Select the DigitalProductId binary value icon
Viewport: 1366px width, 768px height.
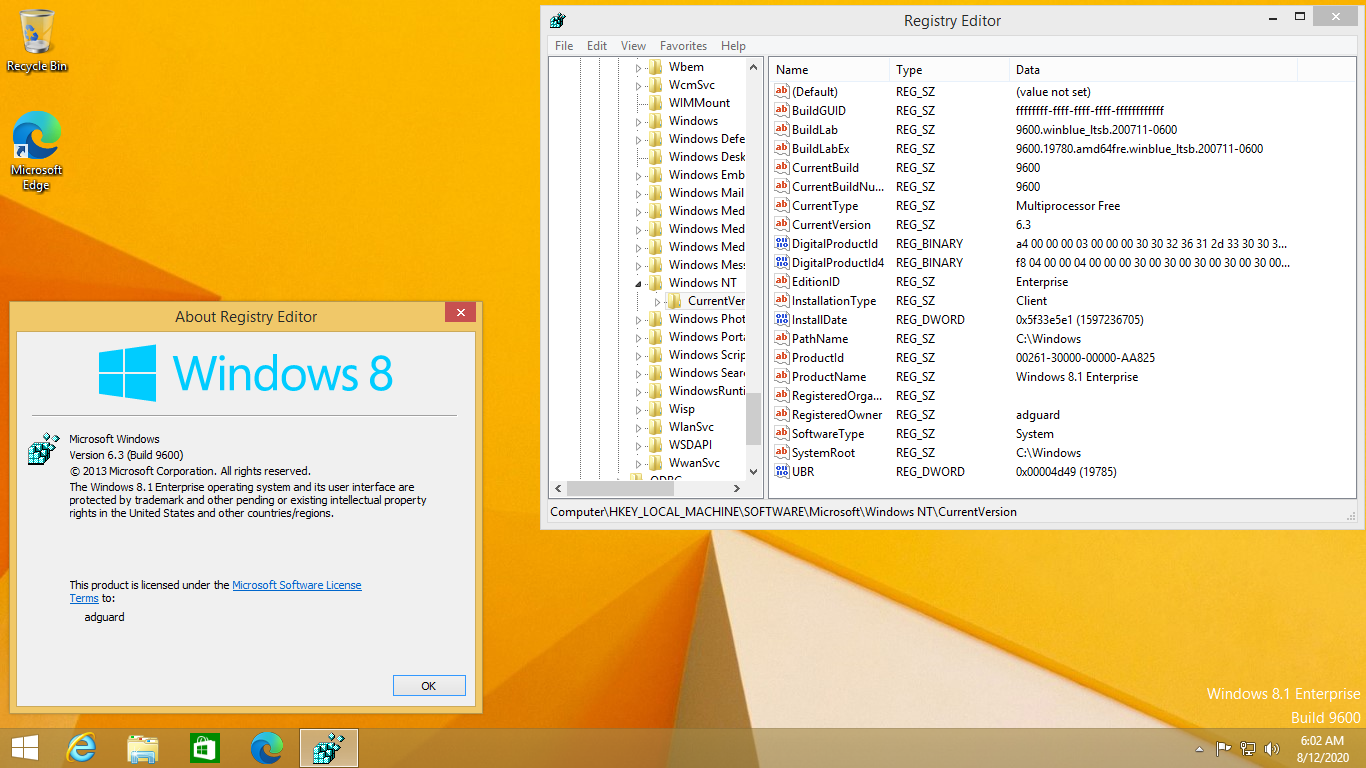[x=782, y=243]
